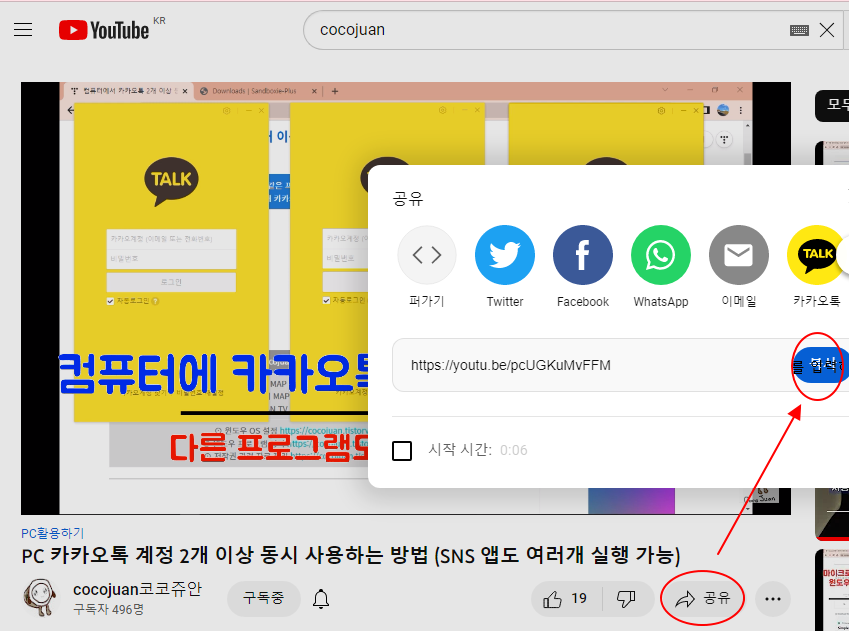Like the video with thumbs up
The height and width of the screenshot is (631, 849).
565,599
